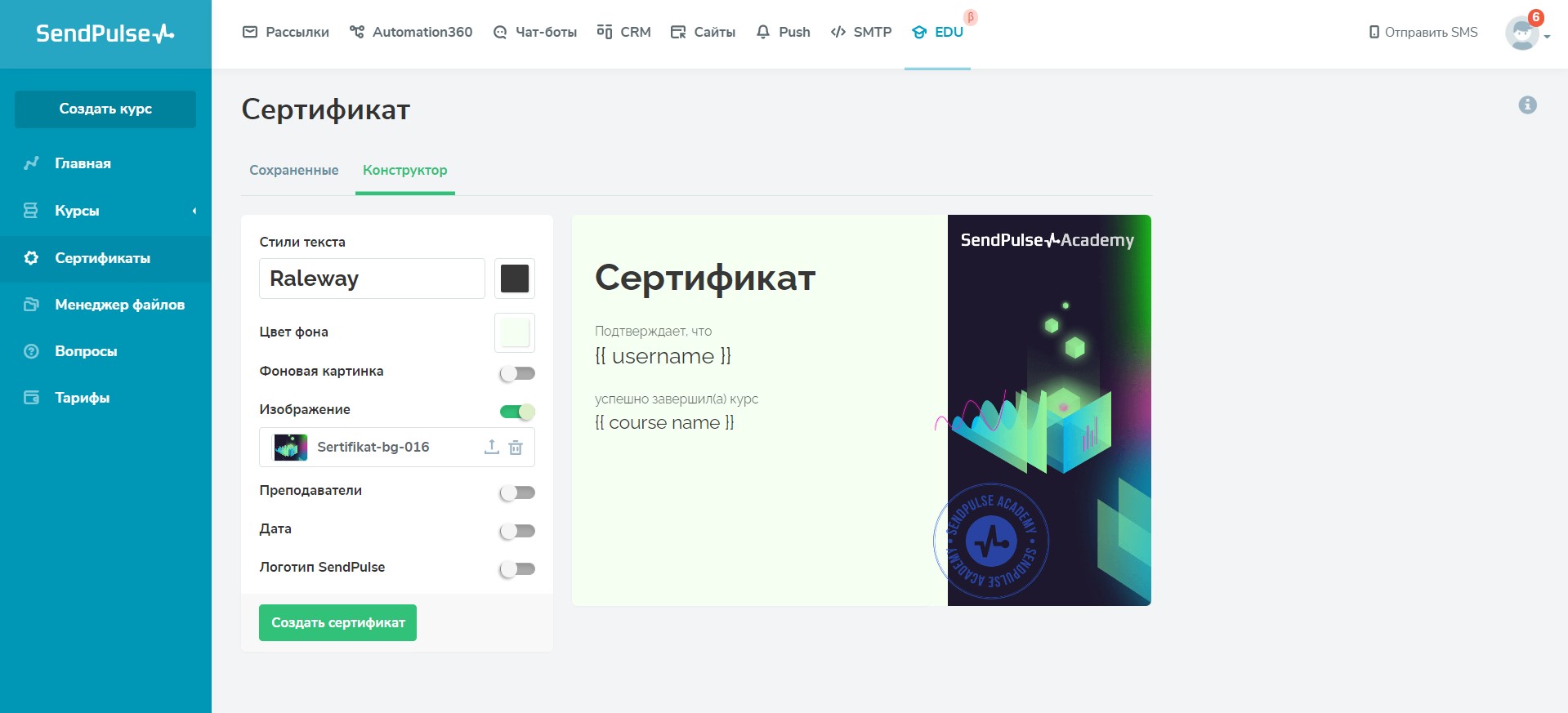Click the Курсы stack icon in sidebar
The height and width of the screenshot is (713, 1568).
coord(31,211)
